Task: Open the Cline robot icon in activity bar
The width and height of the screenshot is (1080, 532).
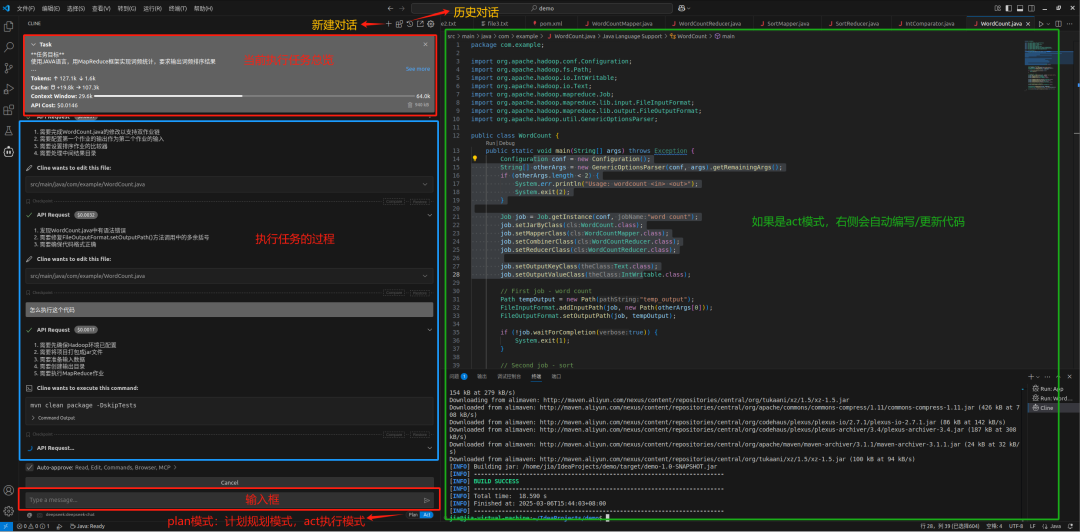Action: click(x=9, y=150)
